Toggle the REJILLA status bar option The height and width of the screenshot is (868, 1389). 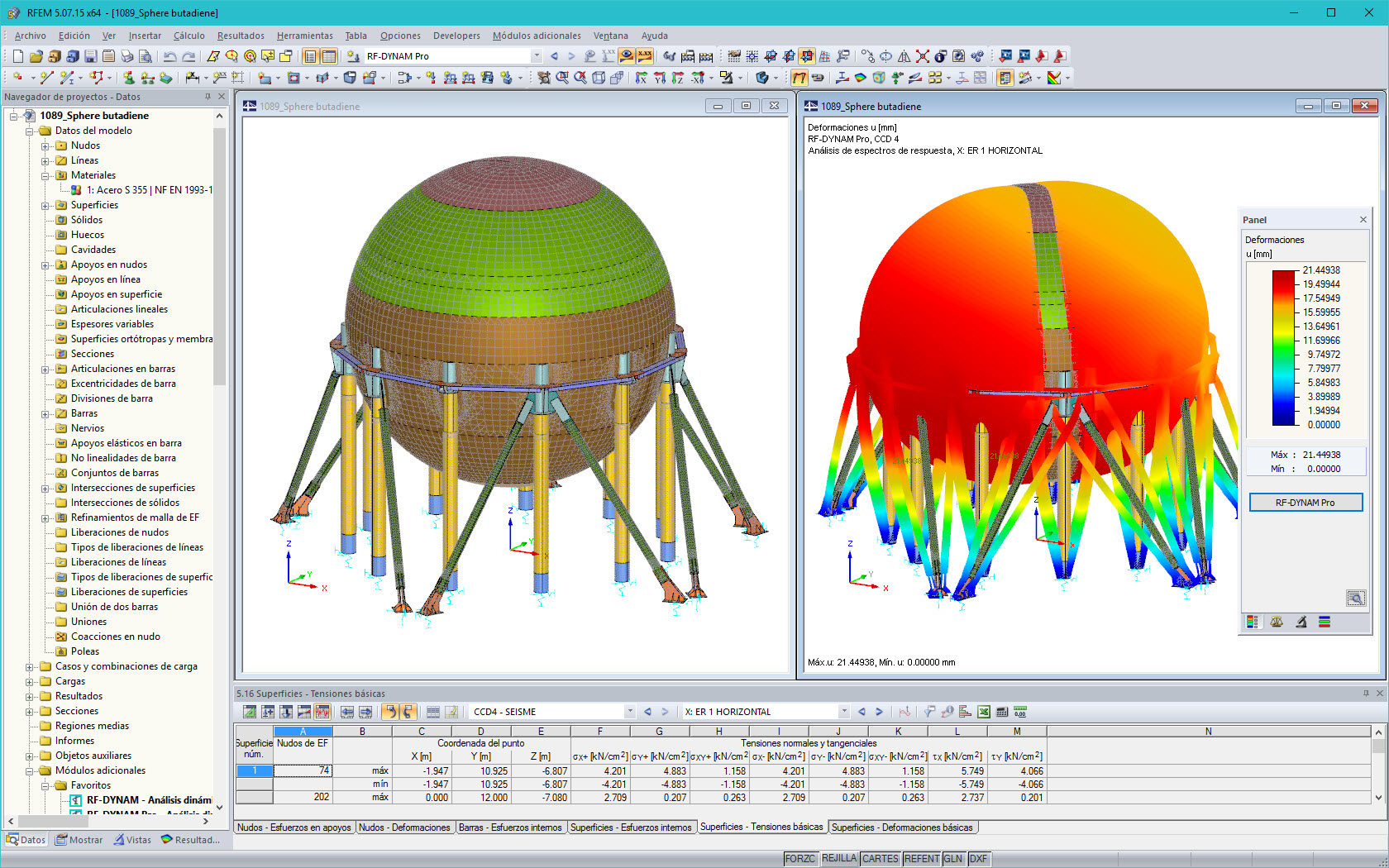tap(838, 859)
